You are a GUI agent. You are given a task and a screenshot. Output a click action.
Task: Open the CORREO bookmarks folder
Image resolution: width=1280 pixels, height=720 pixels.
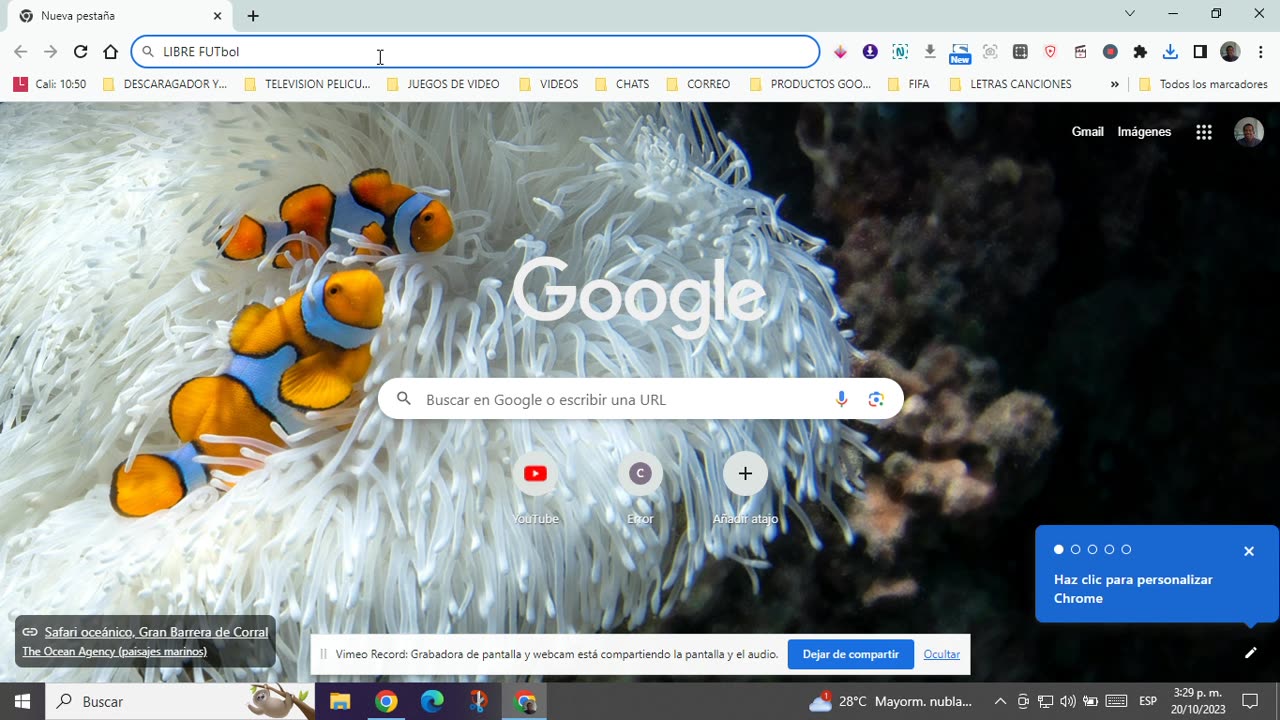click(699, 84)
